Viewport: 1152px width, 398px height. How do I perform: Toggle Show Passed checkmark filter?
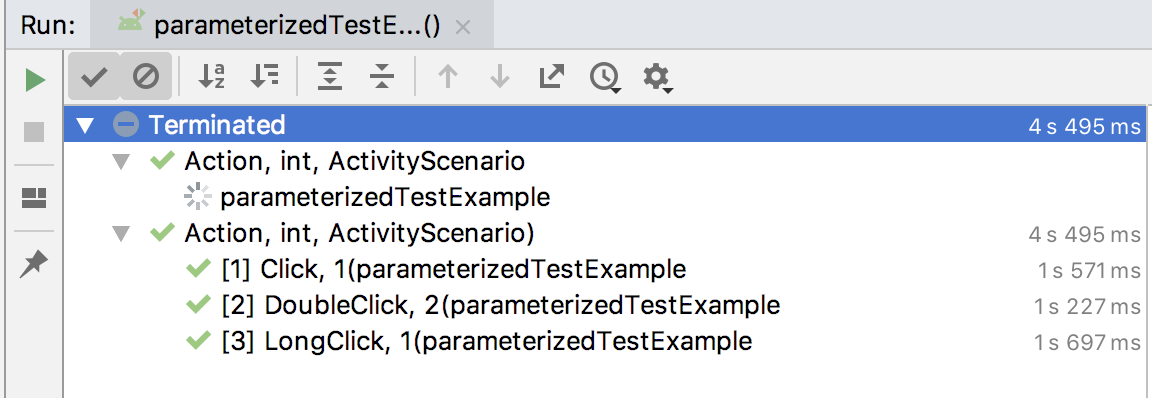(x=94, y=76)
